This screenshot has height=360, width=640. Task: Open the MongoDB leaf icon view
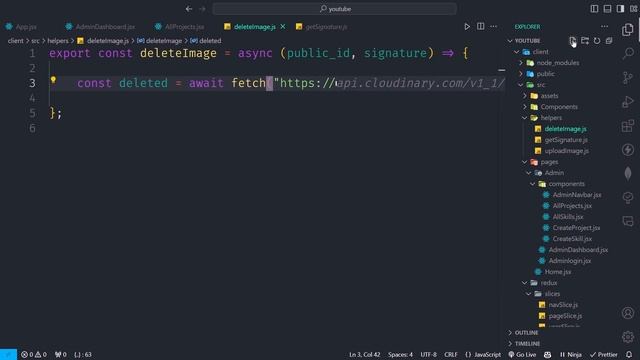[628, 173]
